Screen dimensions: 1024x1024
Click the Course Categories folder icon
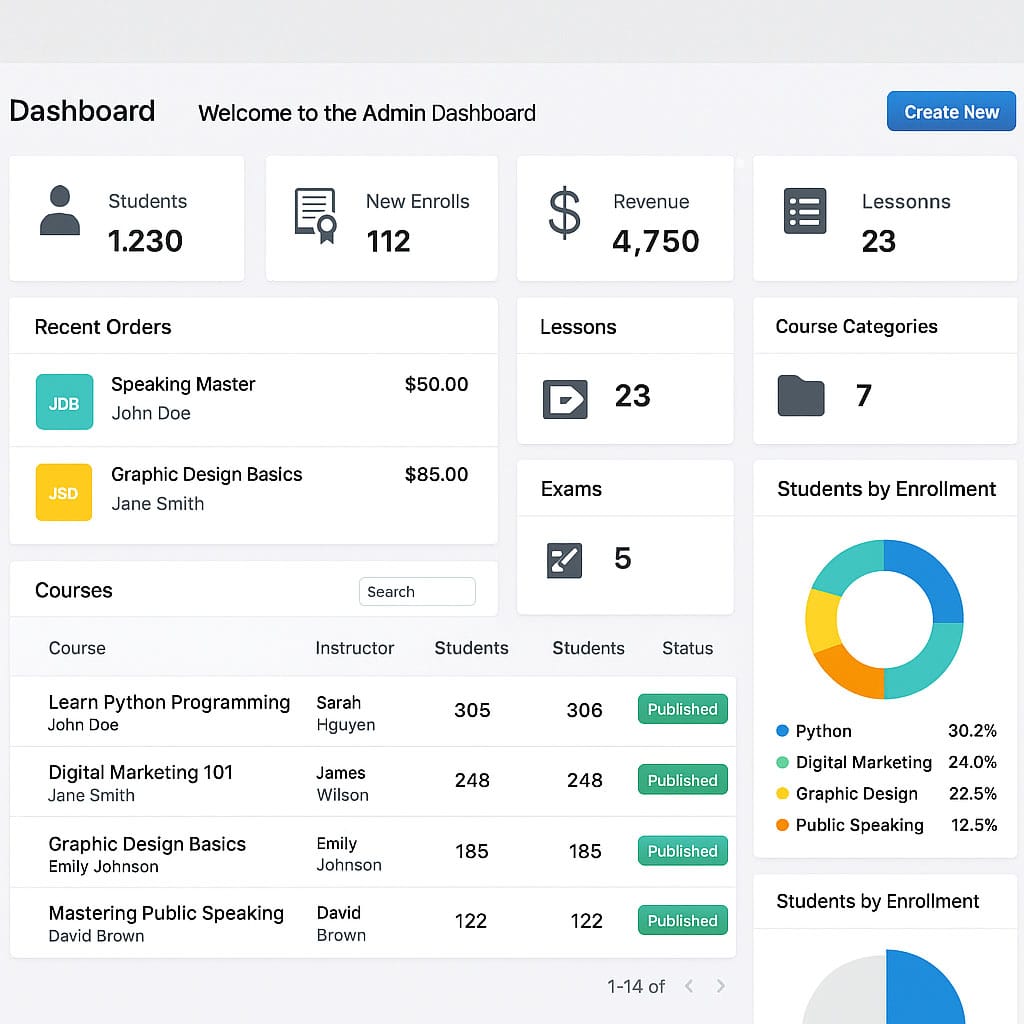801,396
